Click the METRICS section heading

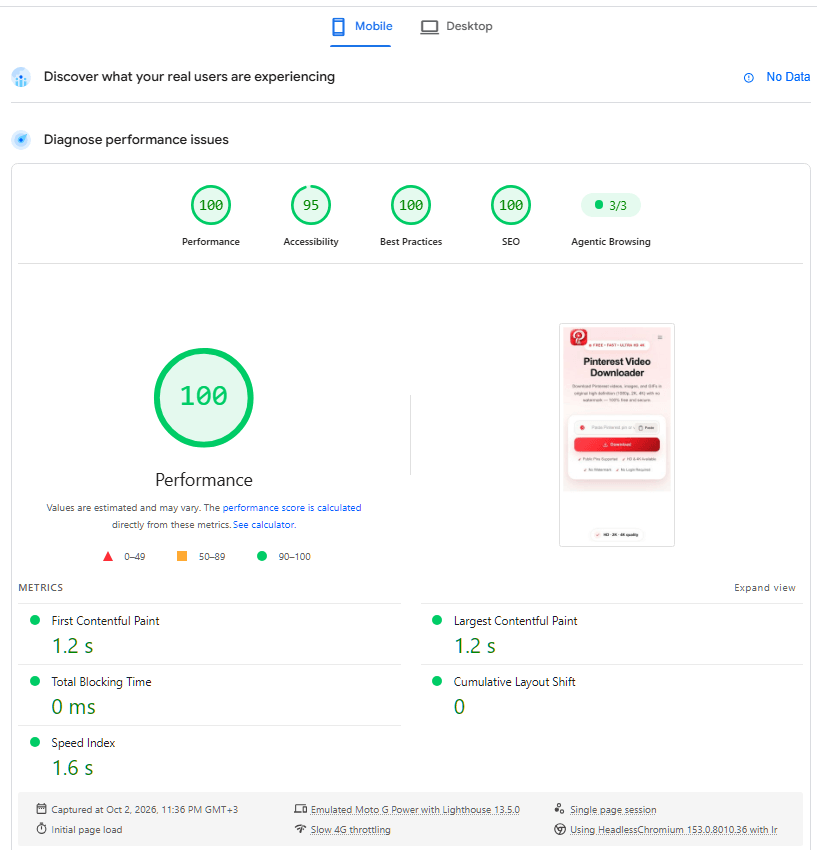click(41, 588)
